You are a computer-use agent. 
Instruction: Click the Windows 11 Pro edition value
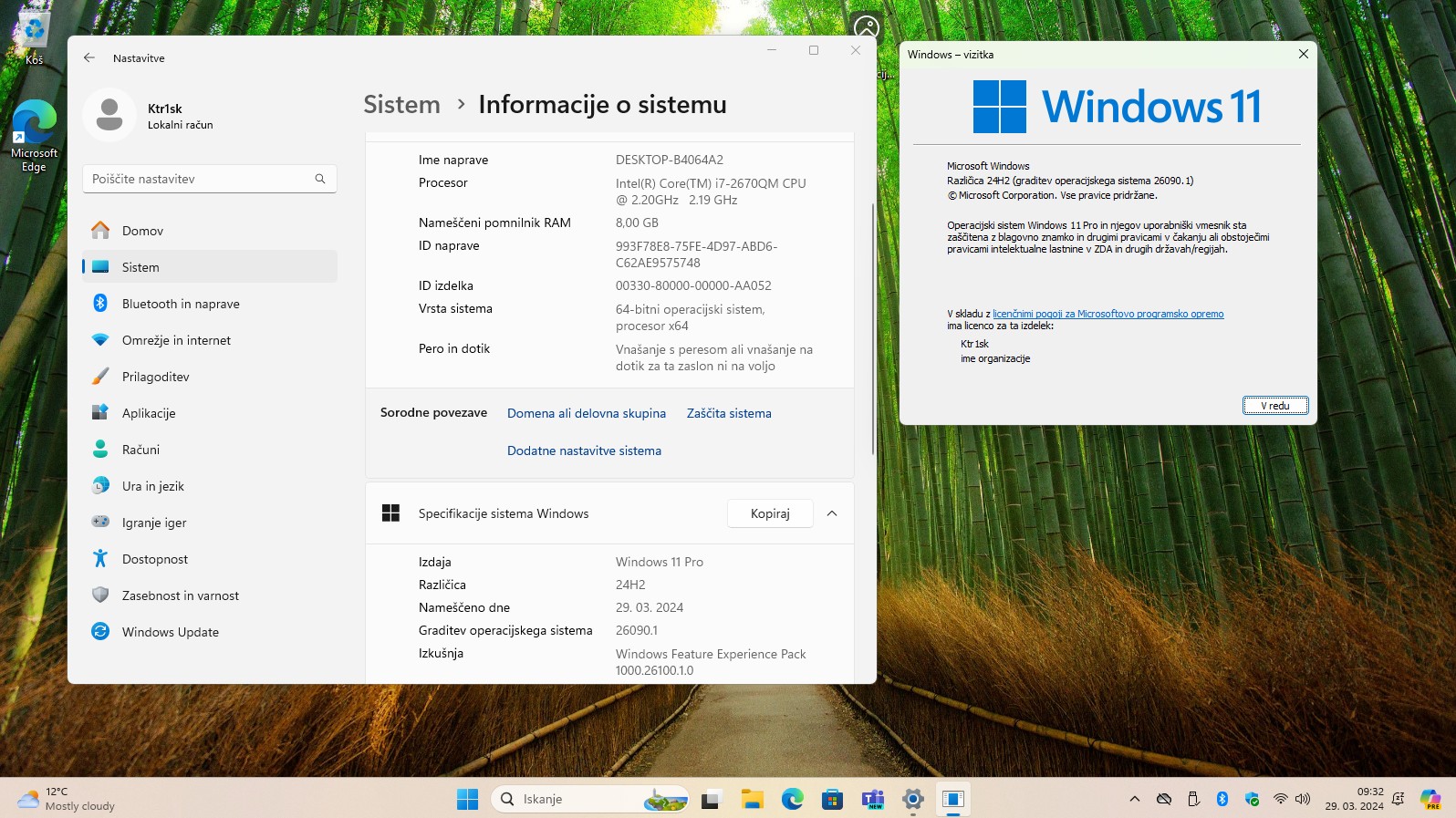coord(660,562)
